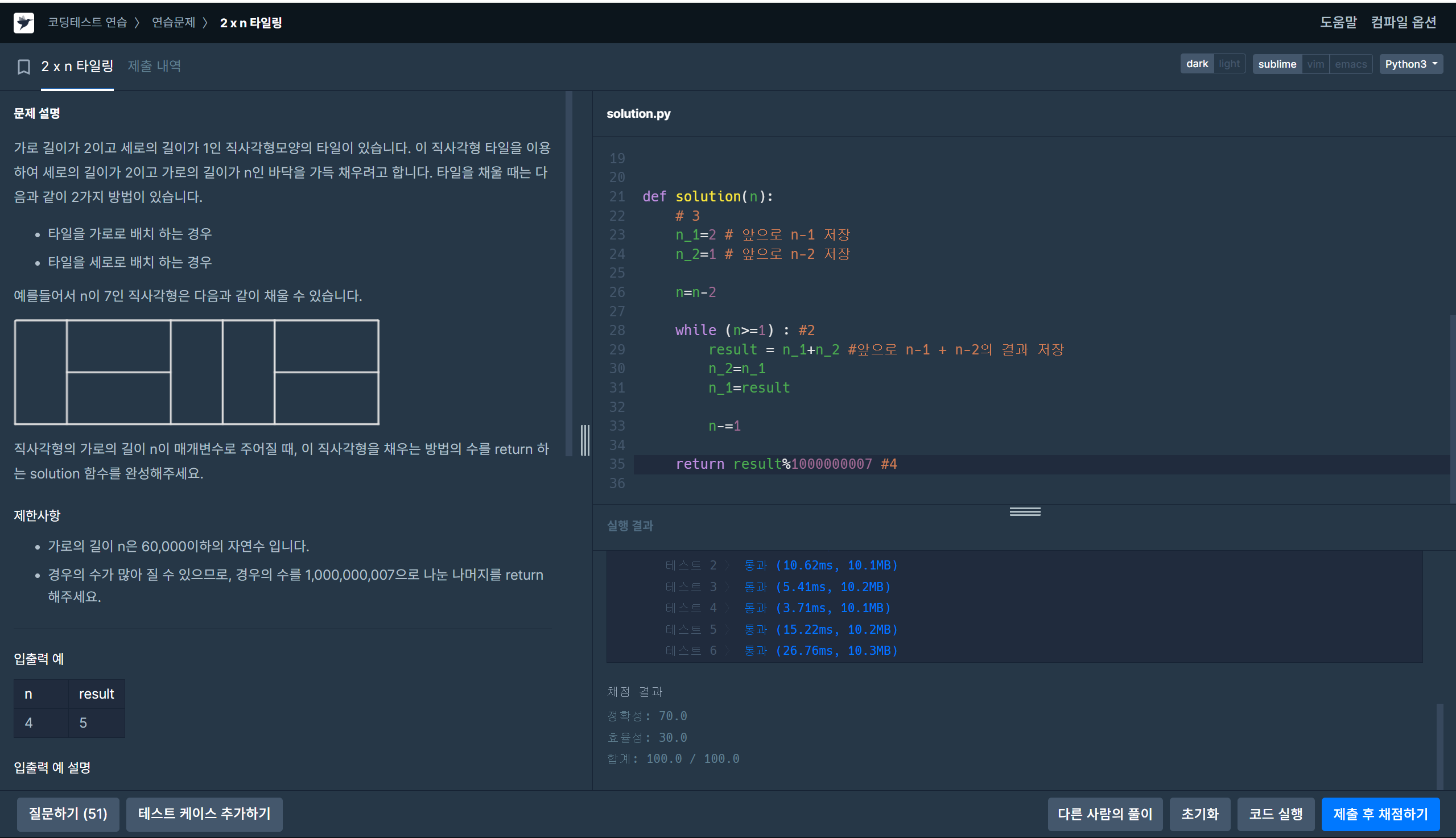Click the vertical panel resize handle

tap(585, 440)
